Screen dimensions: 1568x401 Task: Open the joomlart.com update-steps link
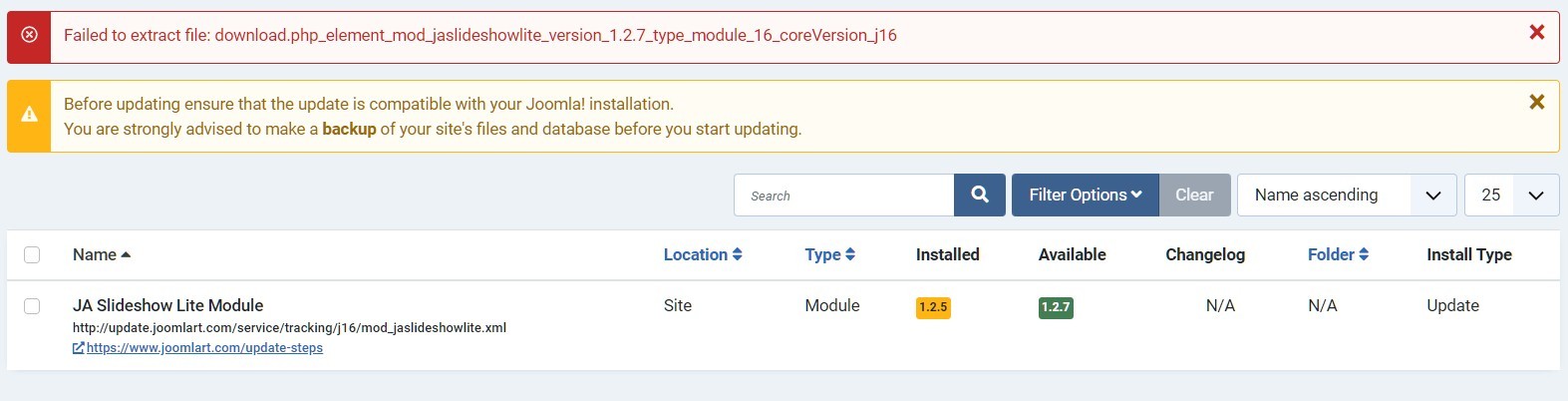(x=204, y=348)
